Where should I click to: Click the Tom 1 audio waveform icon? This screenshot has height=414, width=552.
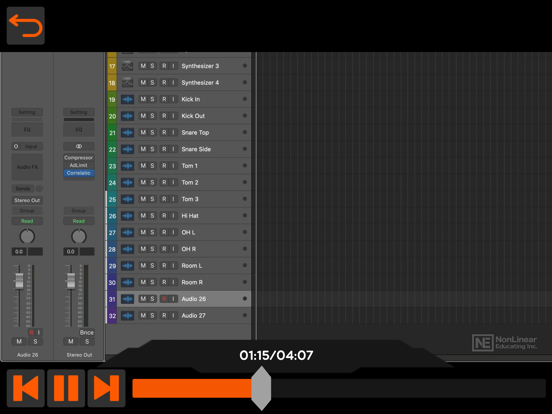coord(127,166)
